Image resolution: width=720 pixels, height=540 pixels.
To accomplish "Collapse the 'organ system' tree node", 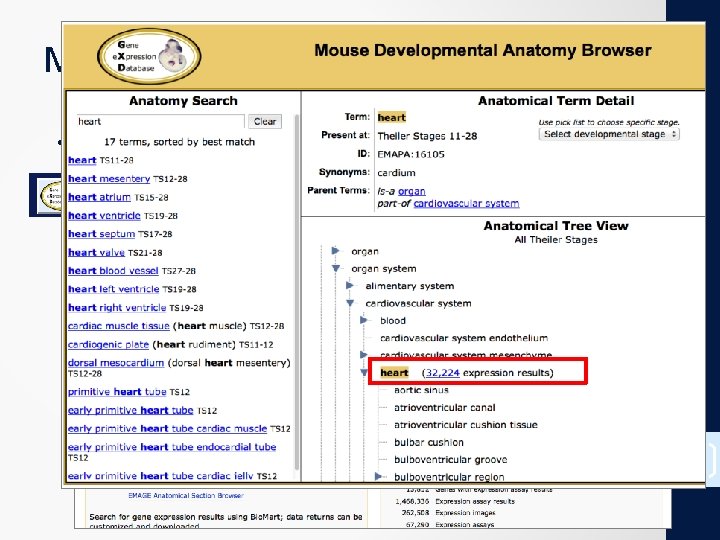I will click(x=336, y=268).
